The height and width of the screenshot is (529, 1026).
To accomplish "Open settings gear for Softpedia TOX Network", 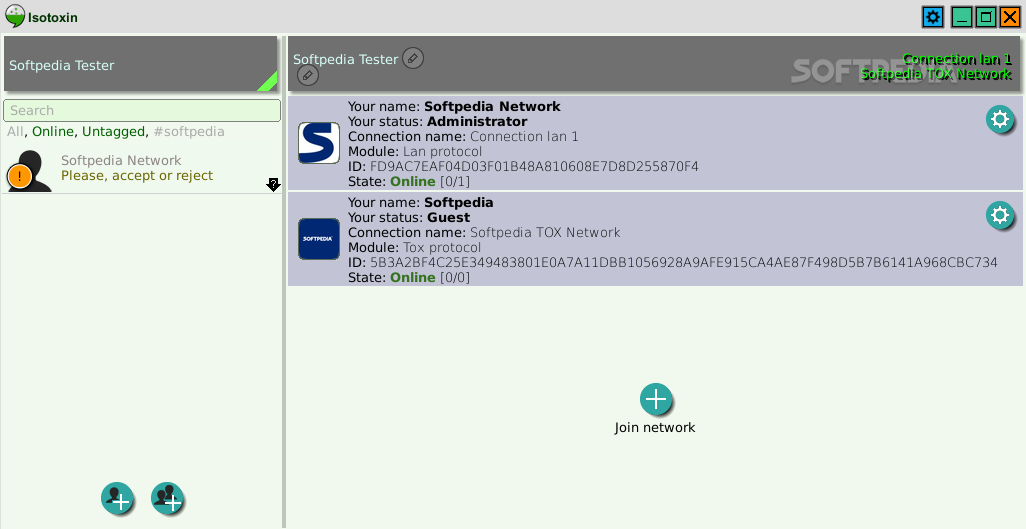I will tap(1000, 215).
